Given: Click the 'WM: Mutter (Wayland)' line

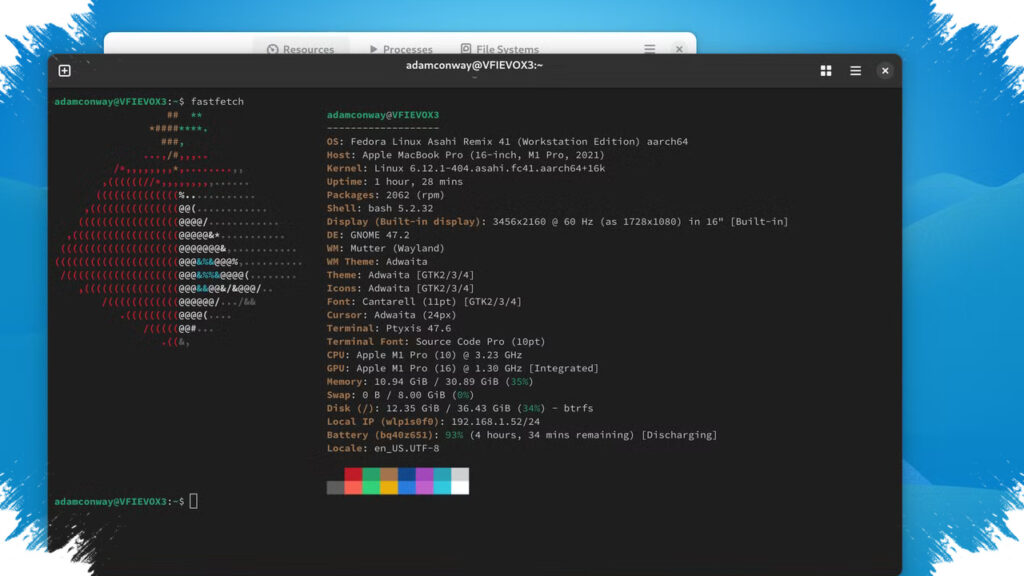Looking at the screenshot, I should click(385, 248).
